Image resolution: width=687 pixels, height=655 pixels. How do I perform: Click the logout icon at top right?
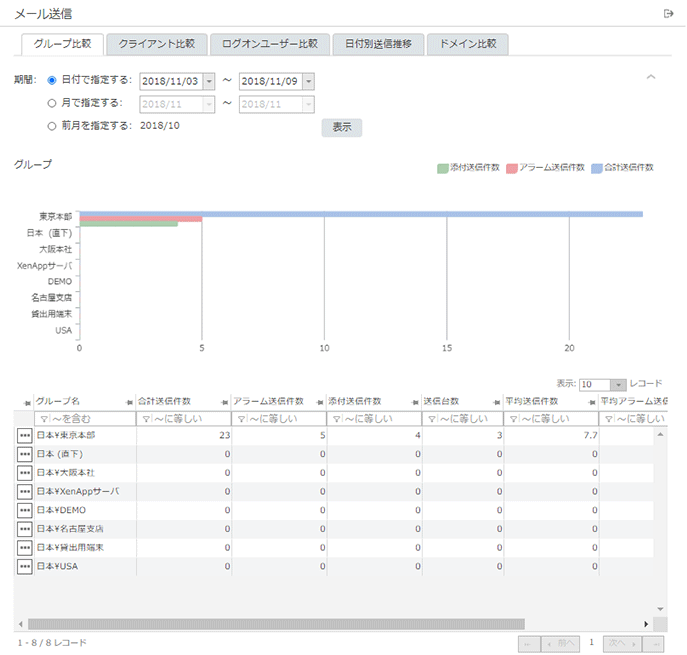click(x=668, y=13)
